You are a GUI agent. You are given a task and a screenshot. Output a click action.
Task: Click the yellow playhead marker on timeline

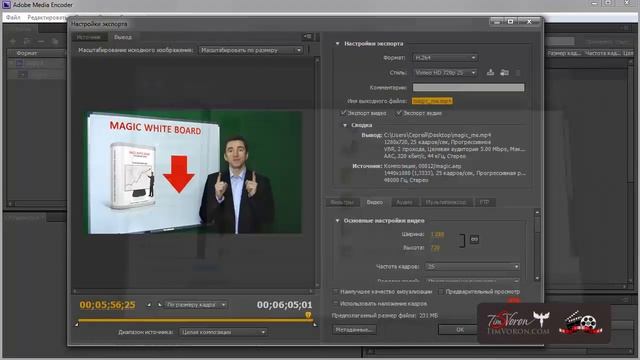[308, 315]
